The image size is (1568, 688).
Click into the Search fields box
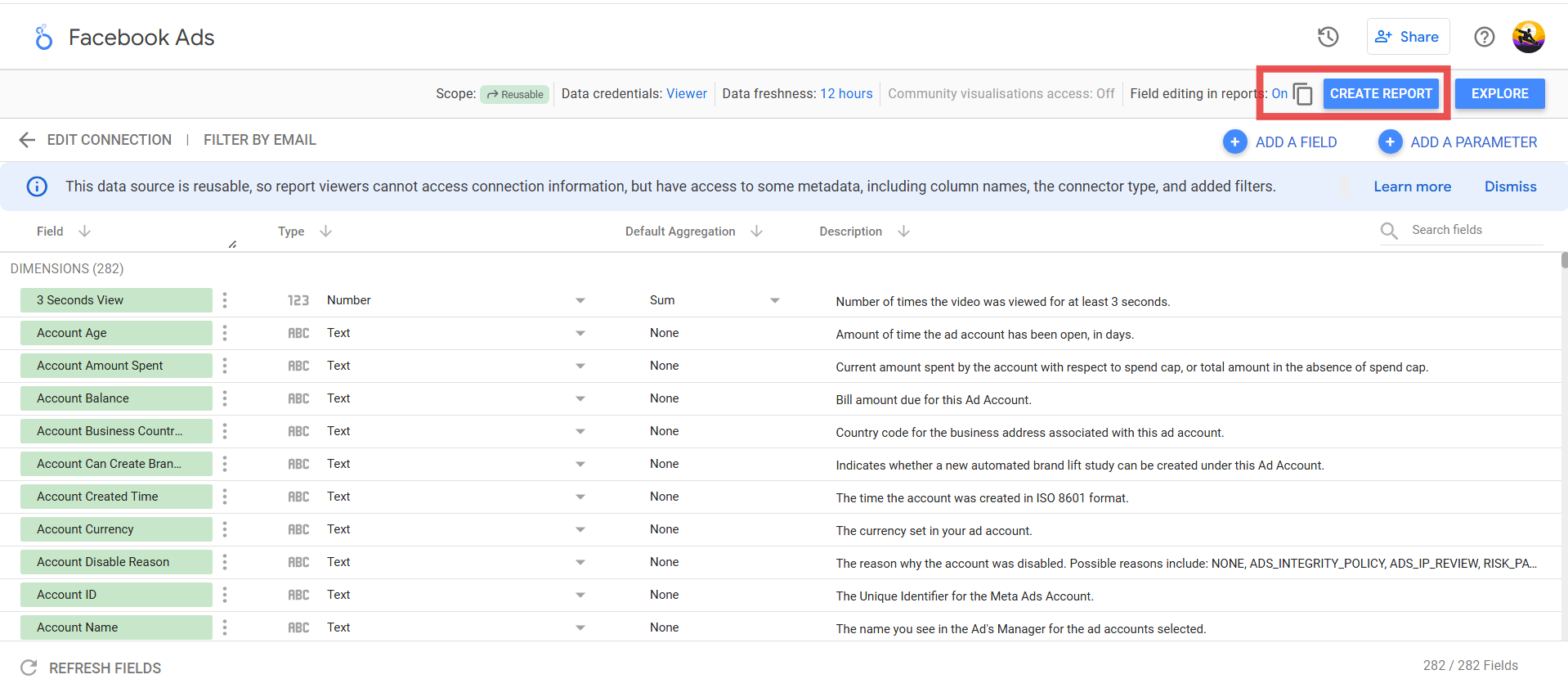coord(1476,230)
